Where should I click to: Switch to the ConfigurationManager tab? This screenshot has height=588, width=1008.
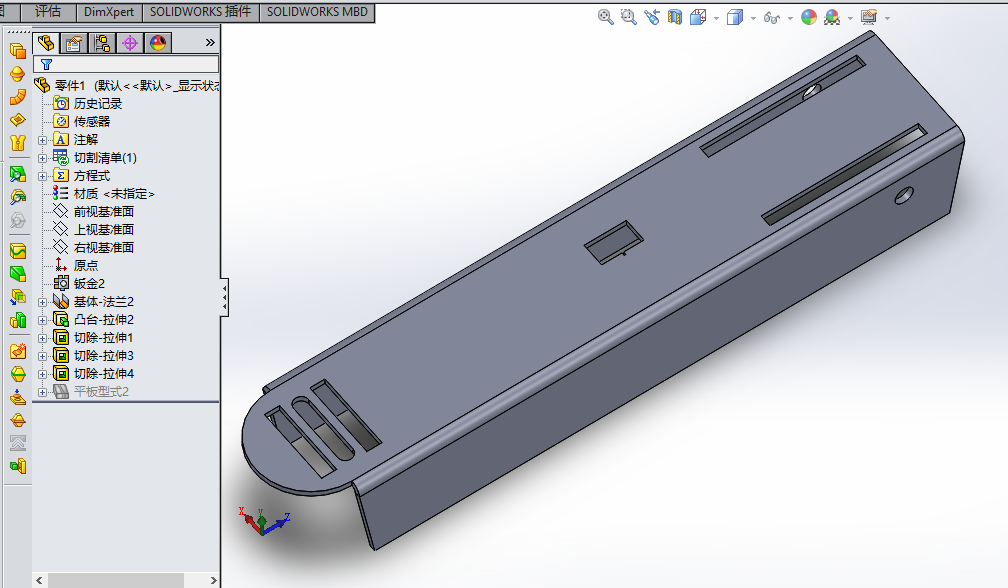click(x=102, y=43)
